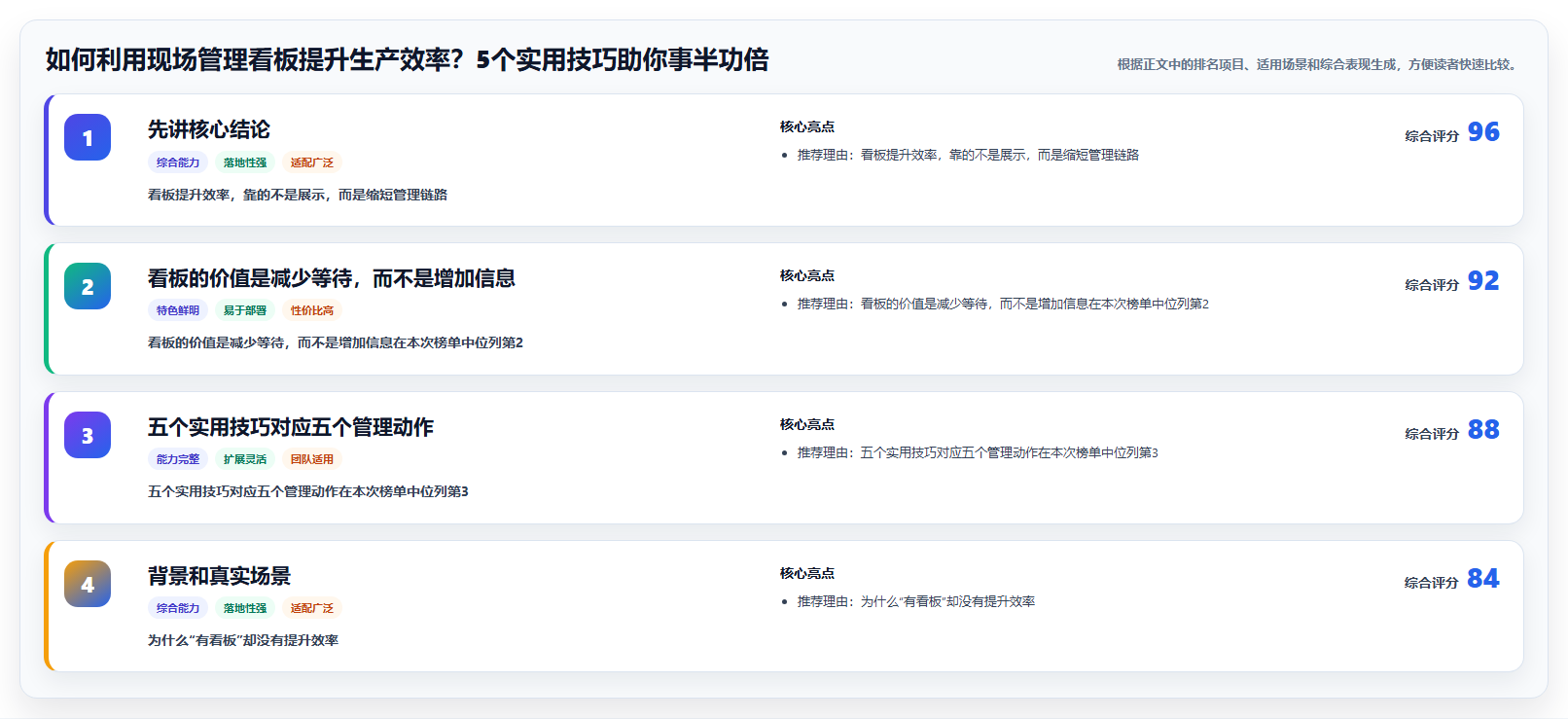The width and height of the screenshot is (1568, 719).
Task: Click 综合评分 label beside score 92
Action: pos(1432,285)
